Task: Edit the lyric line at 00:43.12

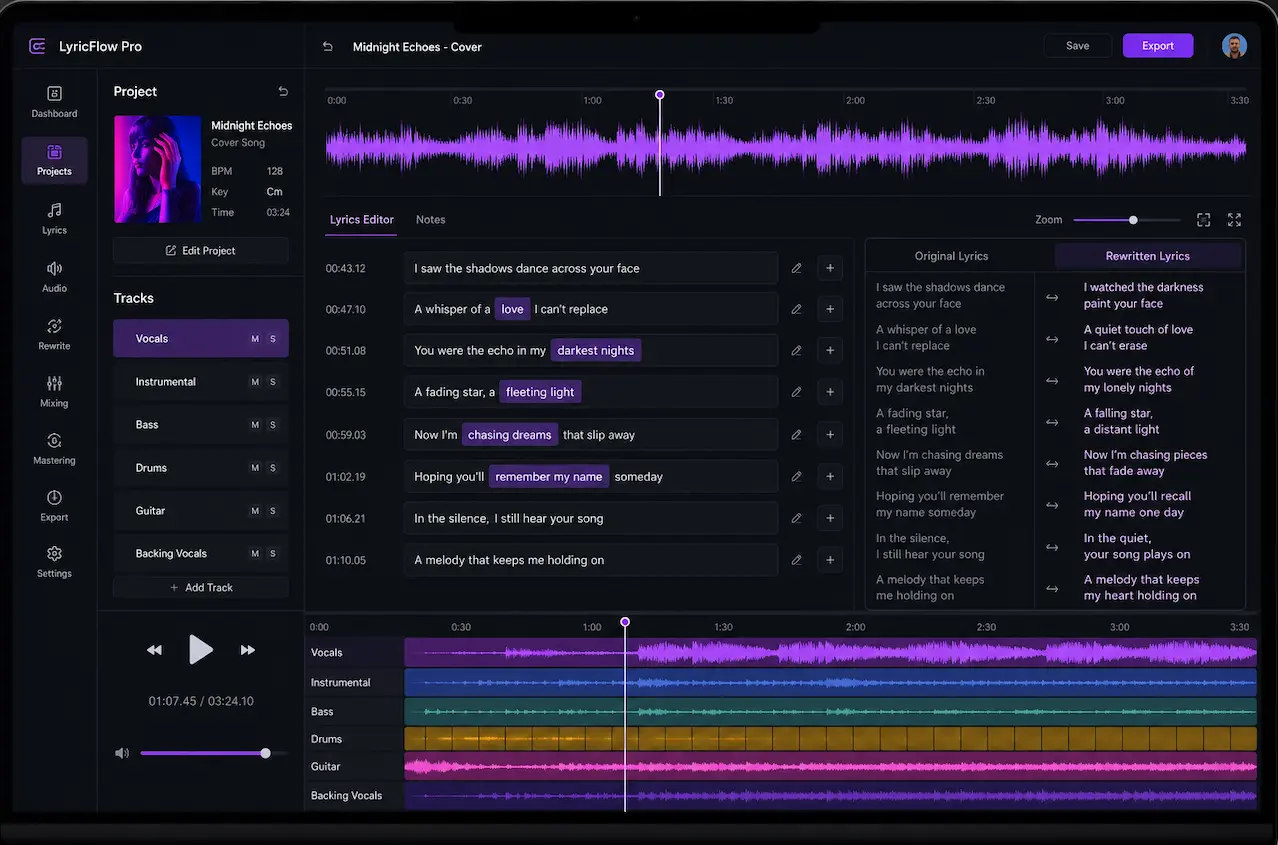Action: coord(796,268)
